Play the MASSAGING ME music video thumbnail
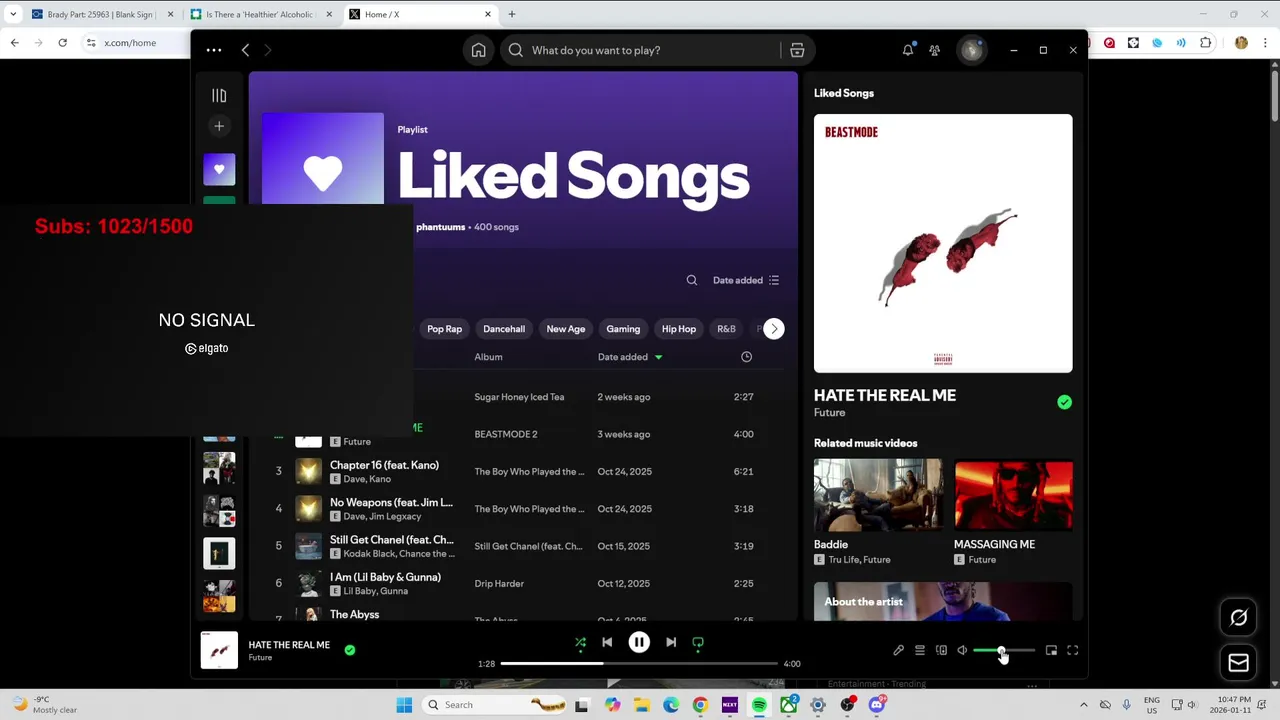 tap(1013, 494)
